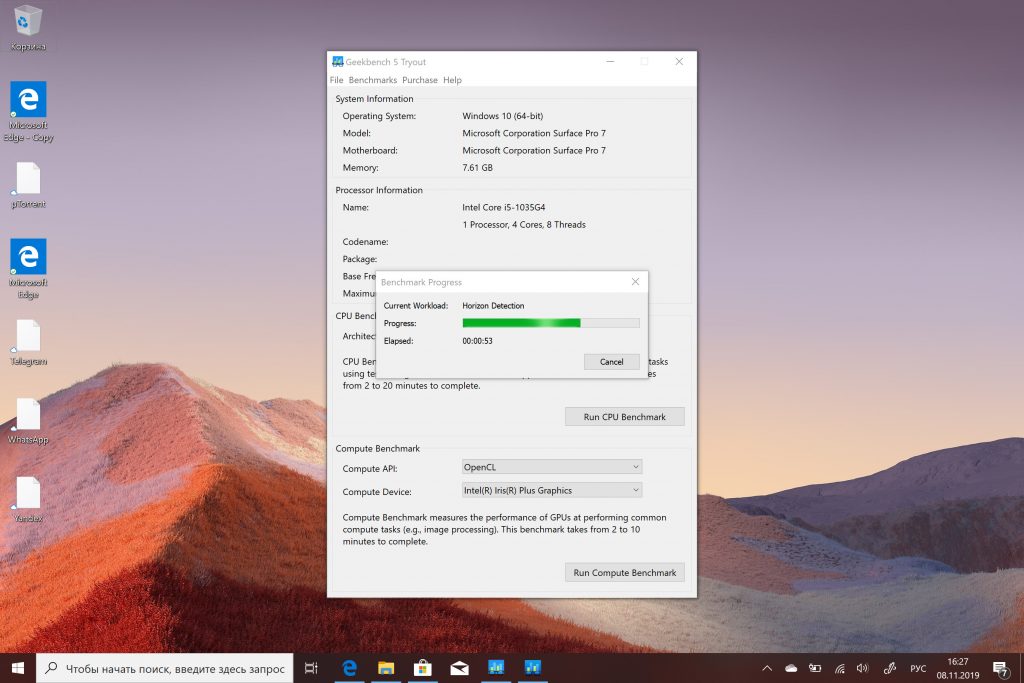Screen dimensions: 1024x683
Task: Click the Microsoft Edge taskbar icon
Action: [x=350, y=667]
